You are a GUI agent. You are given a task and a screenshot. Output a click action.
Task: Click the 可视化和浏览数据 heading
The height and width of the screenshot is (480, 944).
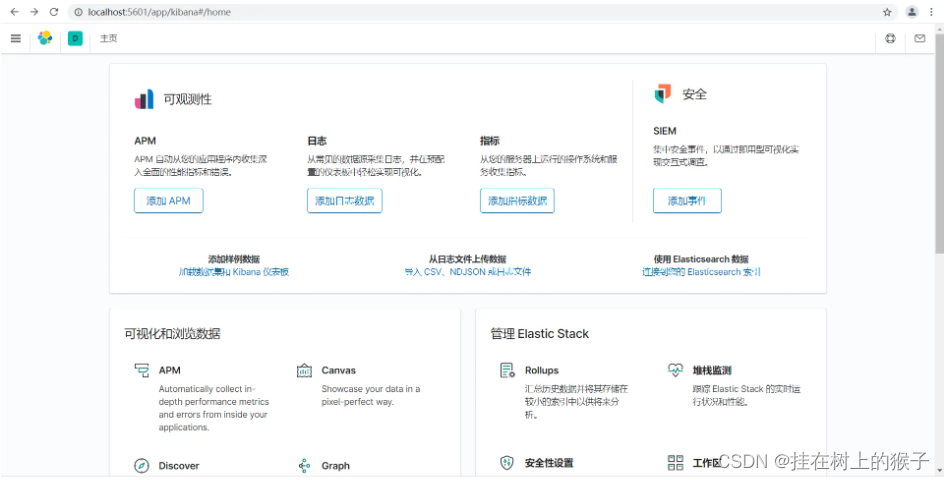tap(172, 334)
